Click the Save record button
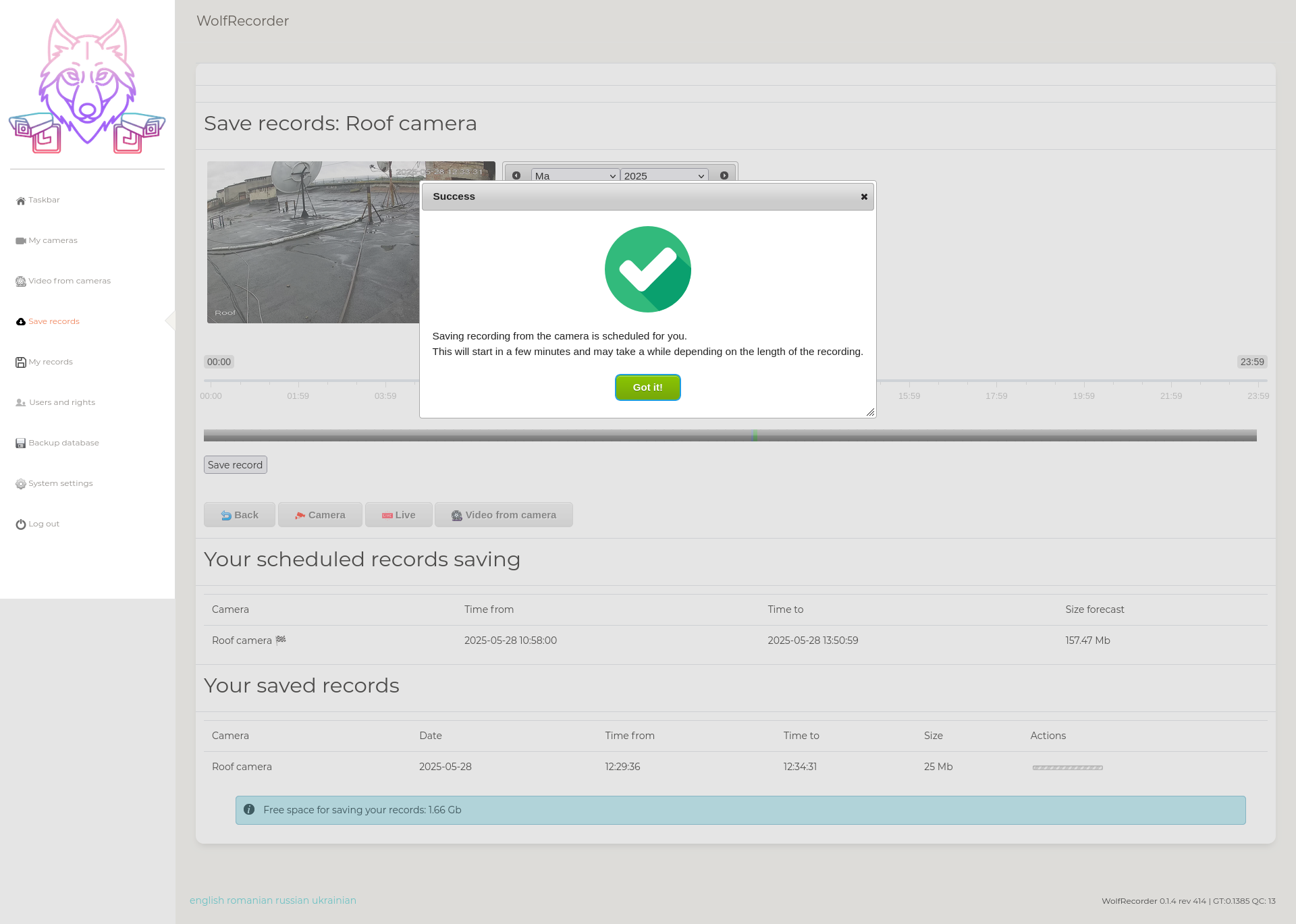This screenshot has width=1296, height=924. tap(236, 465)
